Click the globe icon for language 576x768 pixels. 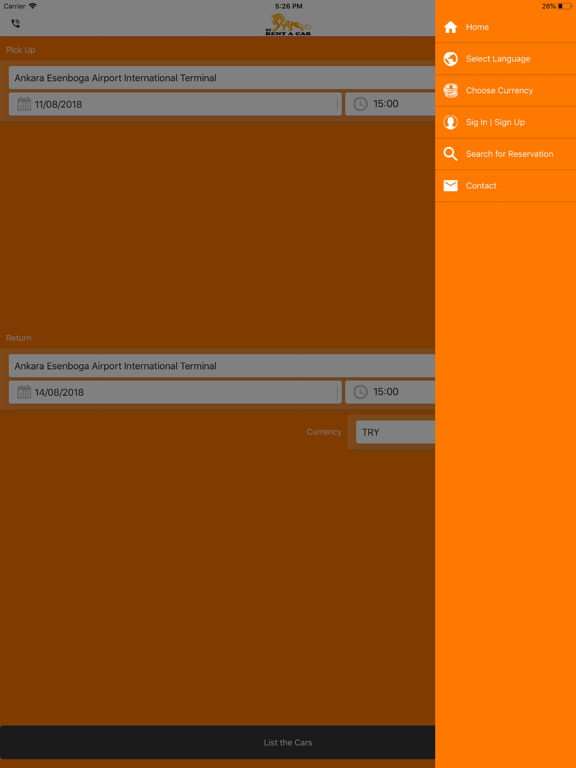[450, 59]
